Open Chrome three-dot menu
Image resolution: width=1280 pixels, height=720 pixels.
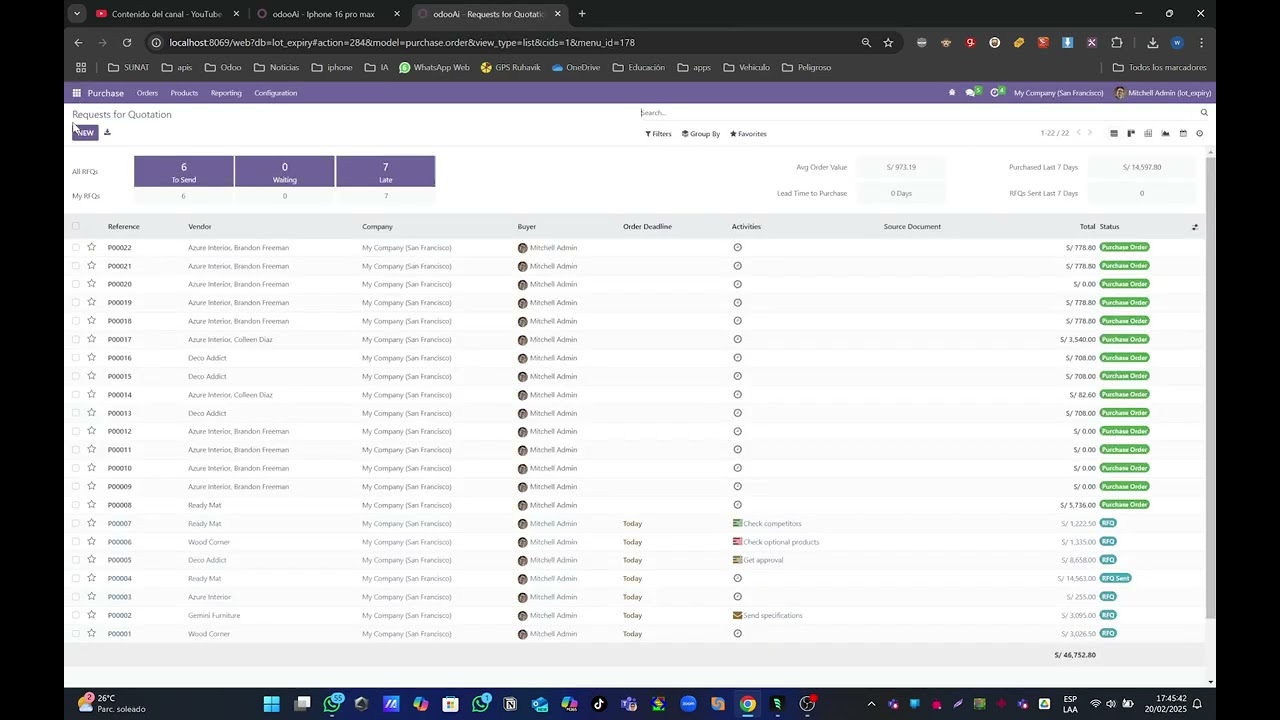1201,43
